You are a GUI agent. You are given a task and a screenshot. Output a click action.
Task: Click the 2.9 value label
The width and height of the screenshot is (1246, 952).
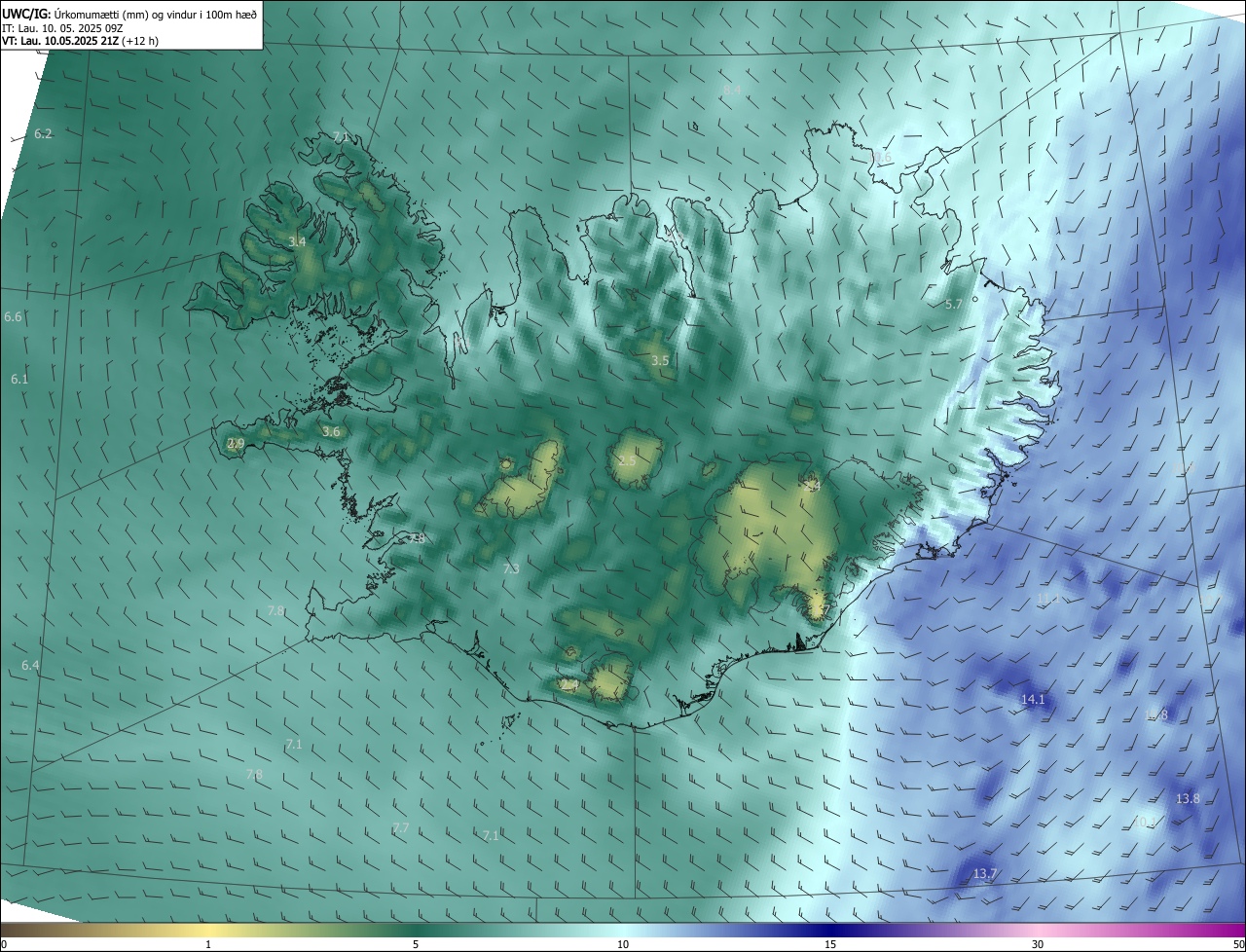tap(236, 443)
